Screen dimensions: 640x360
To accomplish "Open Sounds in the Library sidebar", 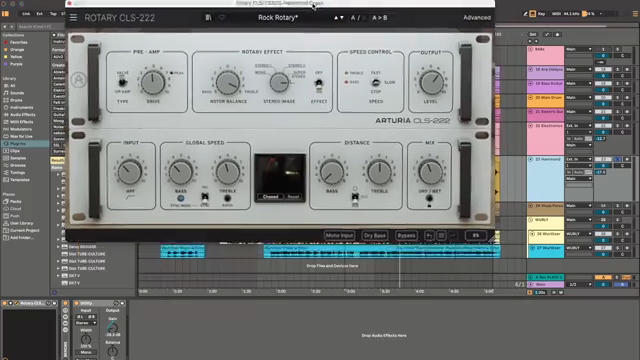I will tap(17, 93).
